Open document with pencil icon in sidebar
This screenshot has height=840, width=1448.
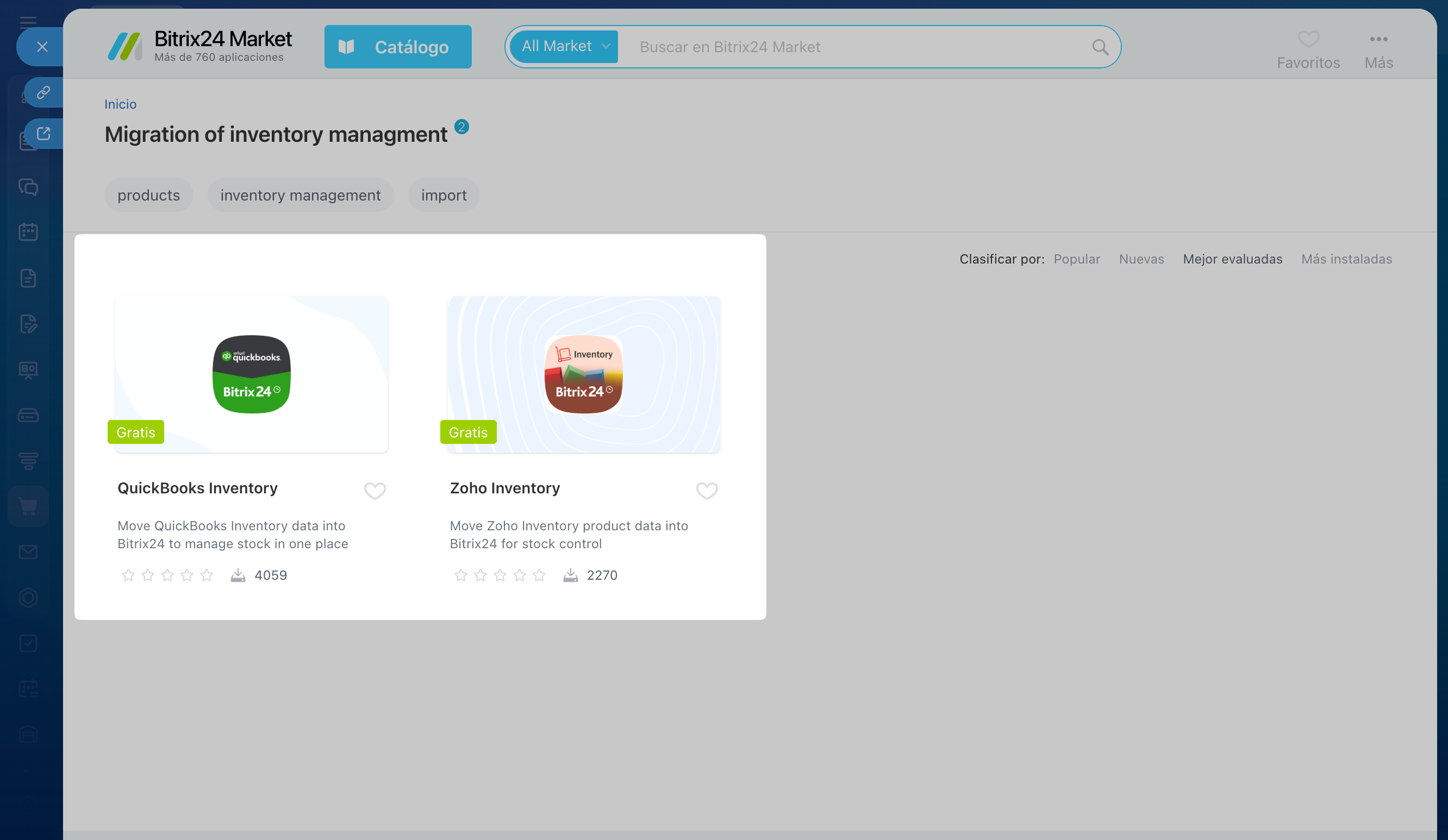click(28, 324)
